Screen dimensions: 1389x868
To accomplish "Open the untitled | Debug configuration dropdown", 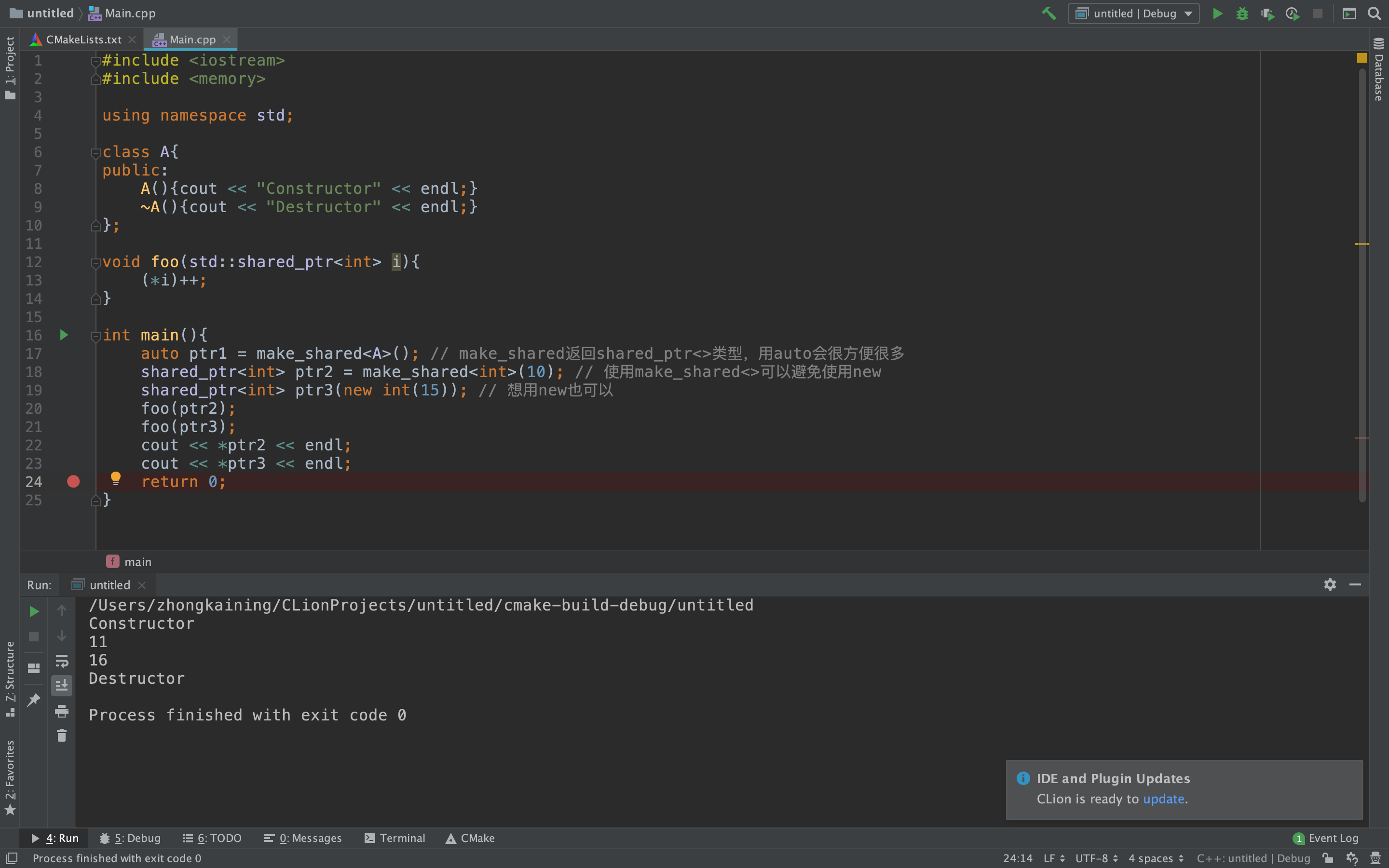I will tap(1133, 13).
